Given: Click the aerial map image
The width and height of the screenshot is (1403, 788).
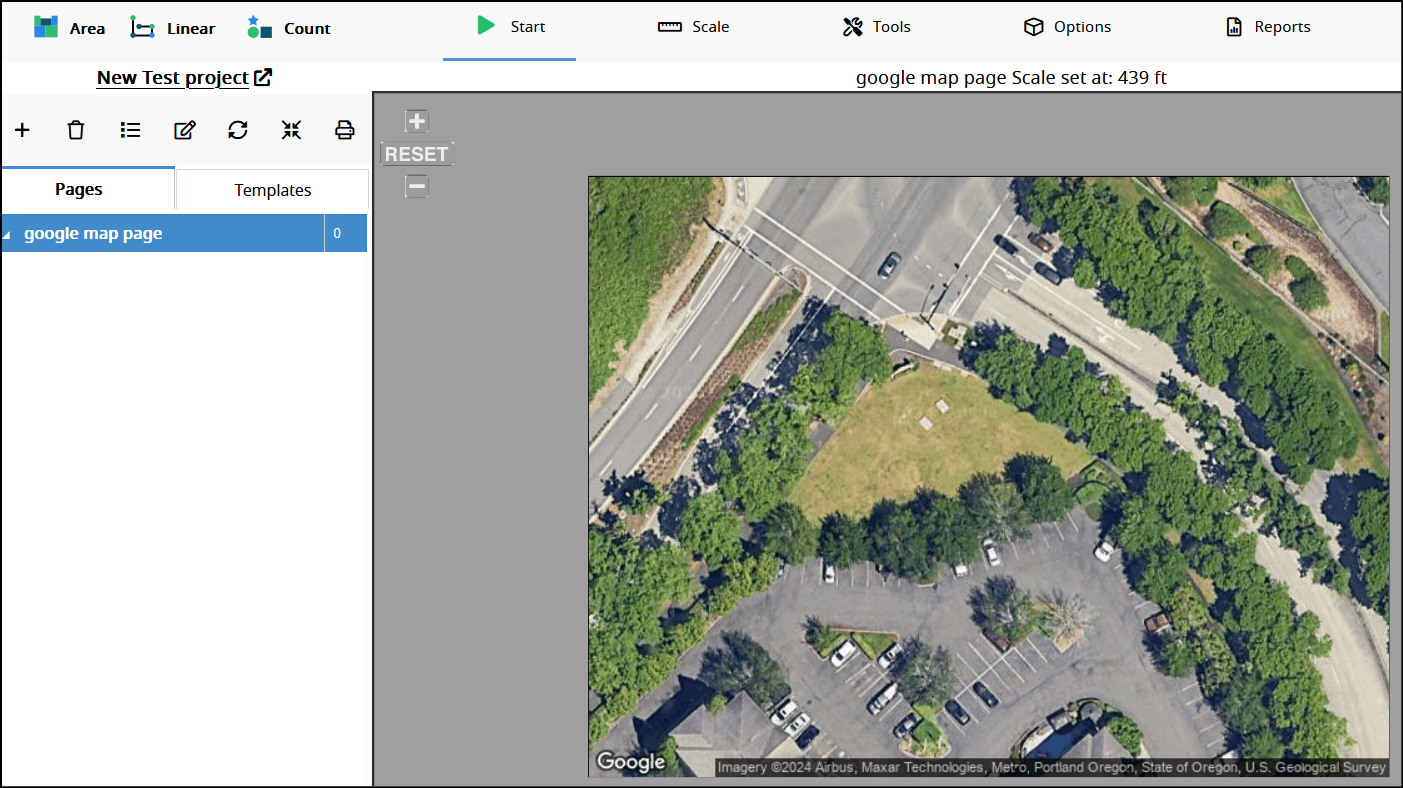Looking at the screenshot, I should pos(988,477).
